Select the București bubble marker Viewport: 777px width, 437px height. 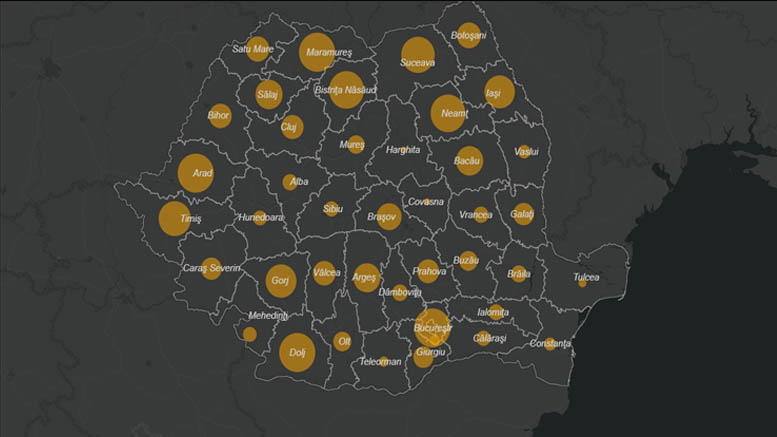click(432, 327)
